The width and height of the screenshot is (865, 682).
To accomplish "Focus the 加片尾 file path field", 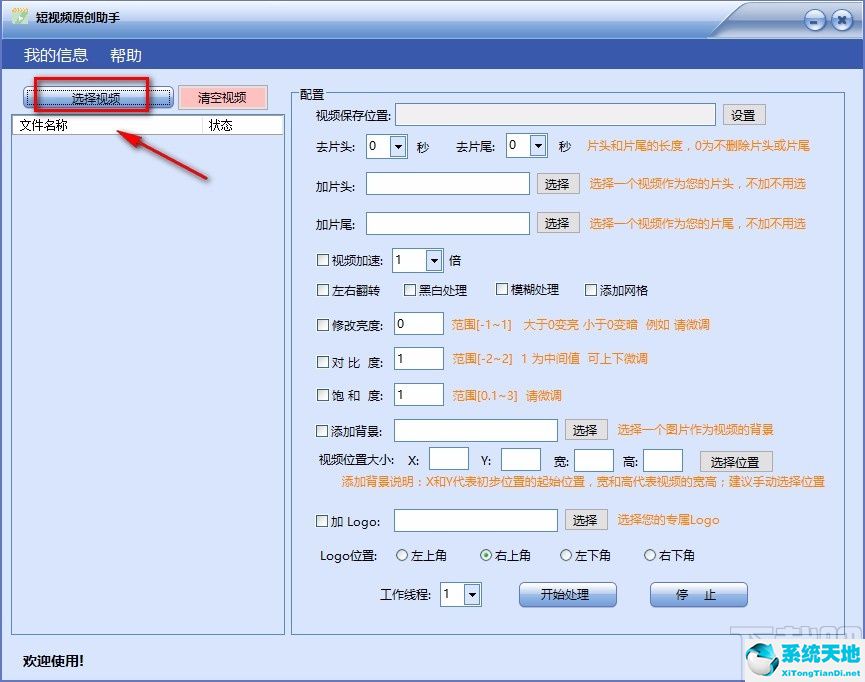I will (x=448, y=223).
